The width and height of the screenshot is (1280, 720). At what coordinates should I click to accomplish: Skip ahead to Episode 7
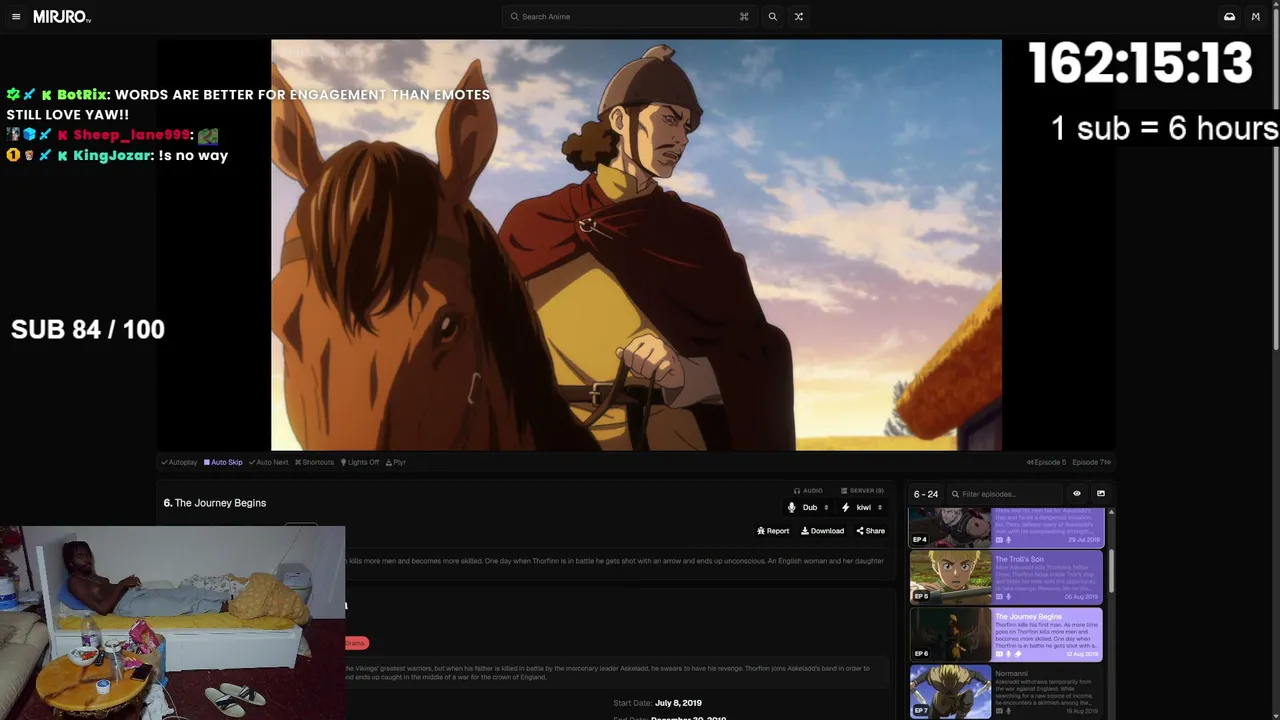tap(1092, 462)
